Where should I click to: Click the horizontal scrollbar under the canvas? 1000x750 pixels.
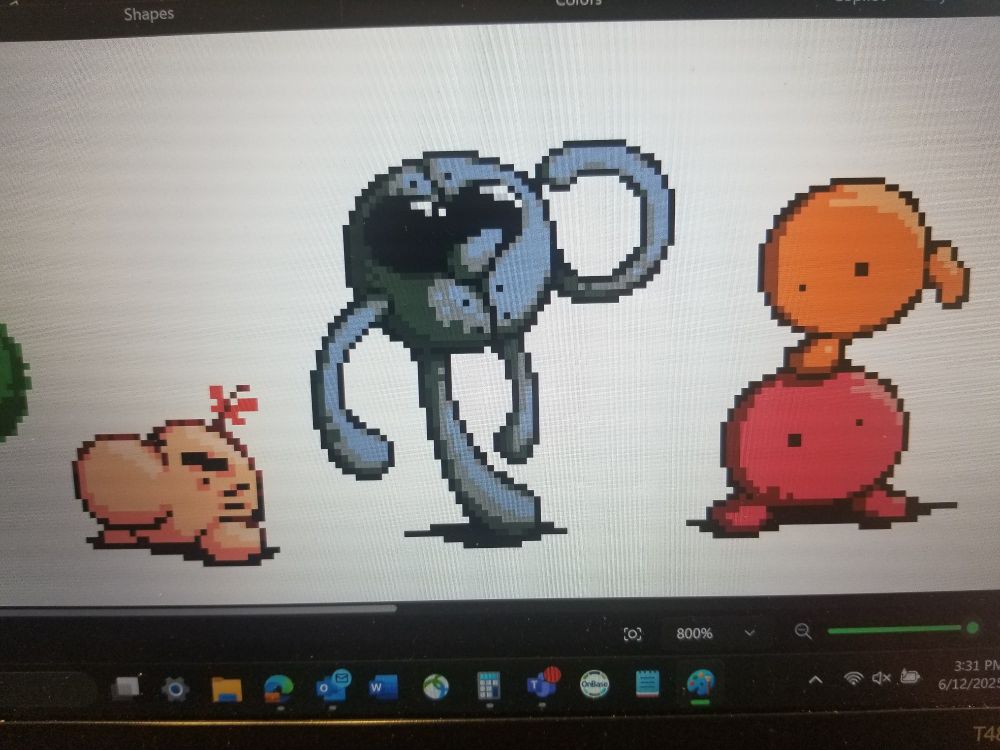pyautogui.click(x=198, y=611)
